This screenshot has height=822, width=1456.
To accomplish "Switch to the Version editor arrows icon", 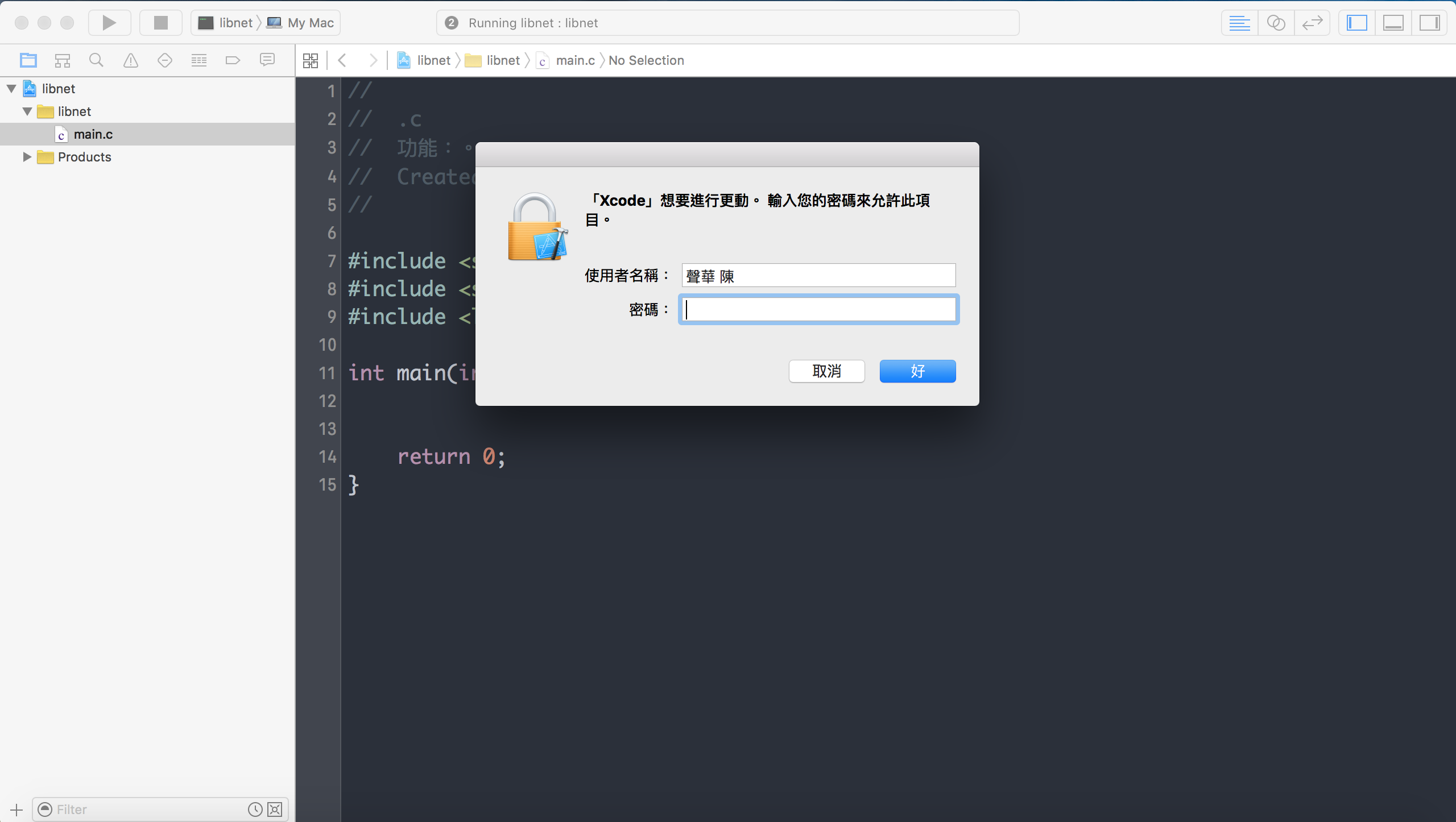I will [x=1312, y=23].
